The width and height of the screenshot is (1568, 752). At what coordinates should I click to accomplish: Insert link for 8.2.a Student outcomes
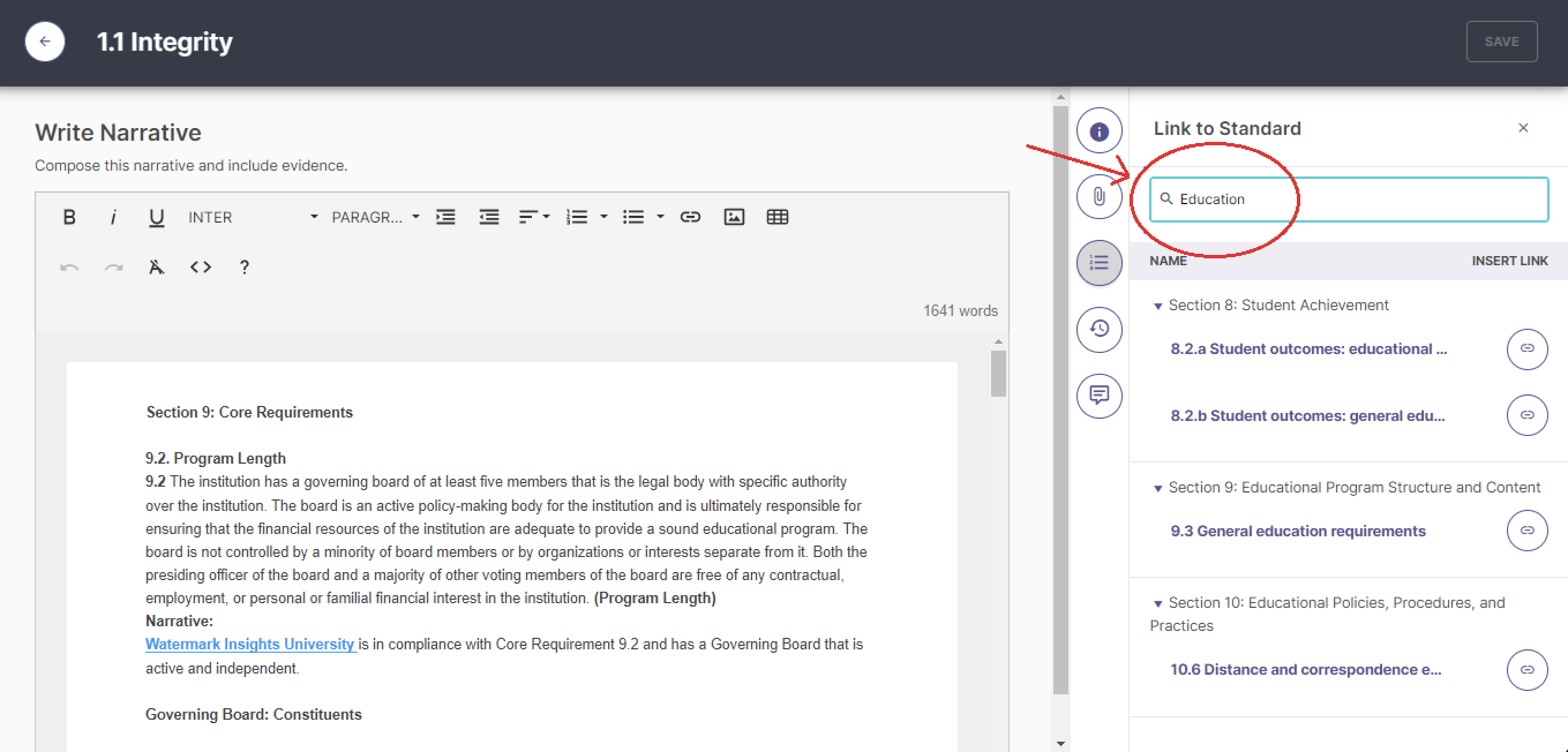pos(1526,349)
